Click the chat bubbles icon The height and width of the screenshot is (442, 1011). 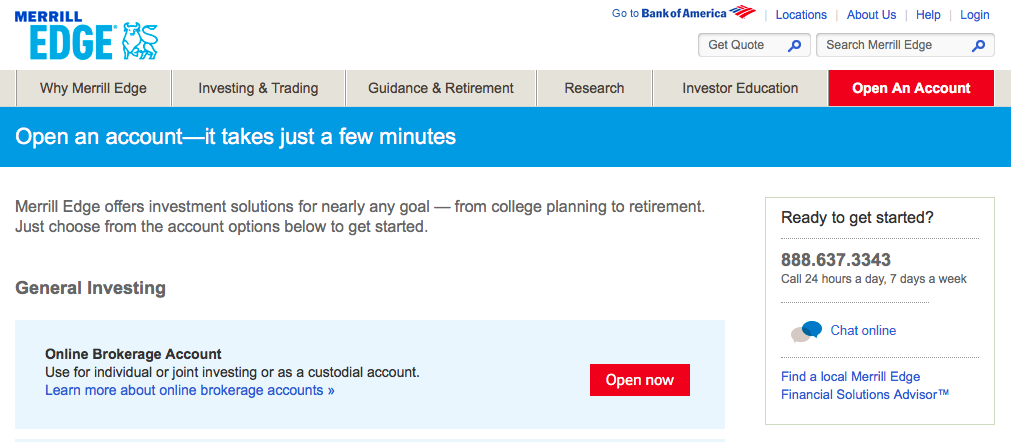pyautogui.click(x=806, y=331)
